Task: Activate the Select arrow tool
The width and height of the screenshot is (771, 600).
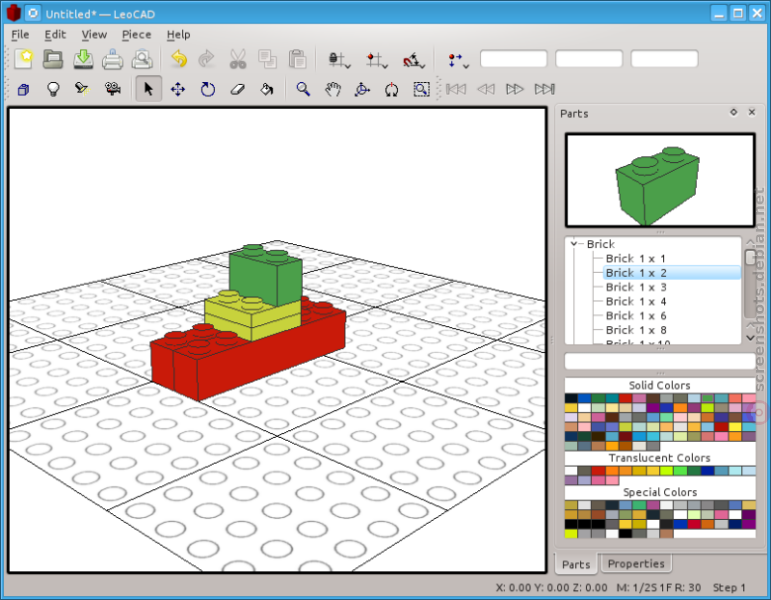Action: coord(148,89)
